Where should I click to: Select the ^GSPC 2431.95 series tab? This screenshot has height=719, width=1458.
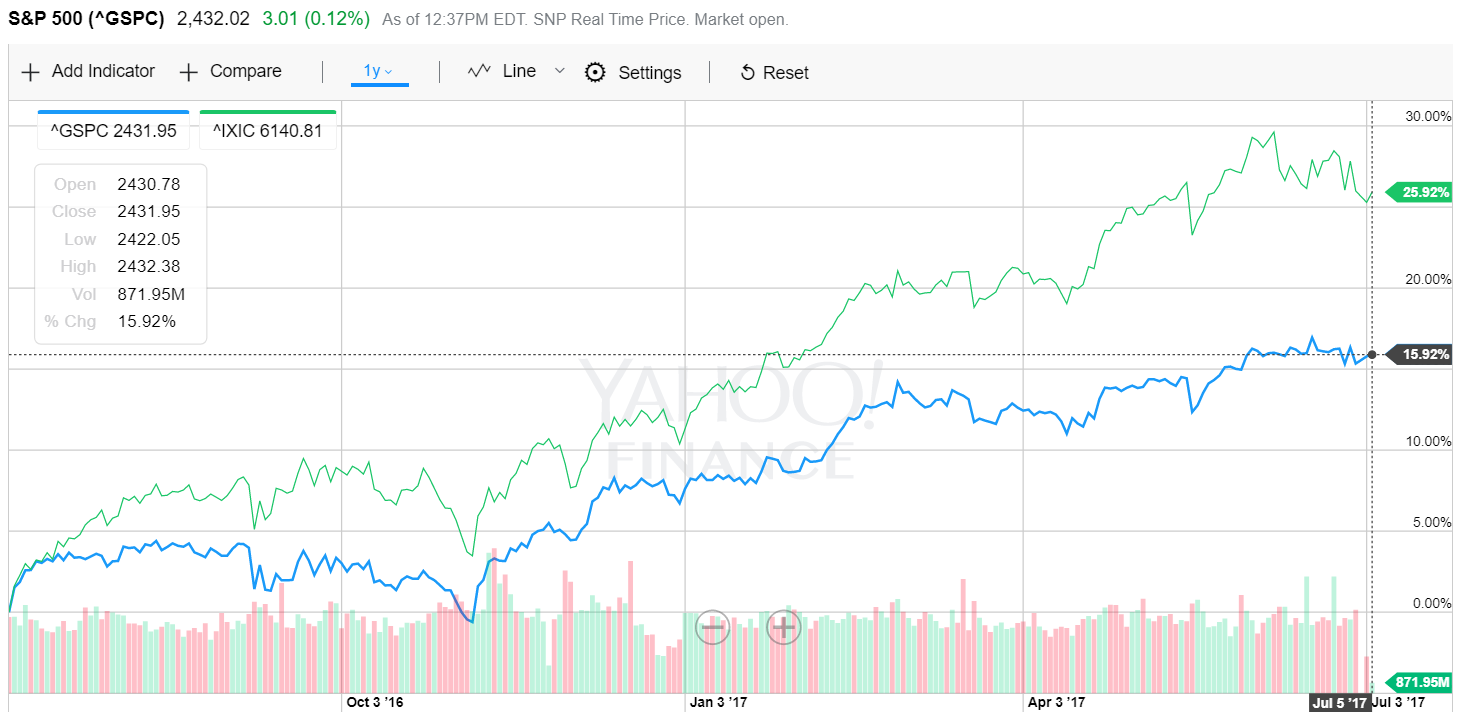[113, 130]
